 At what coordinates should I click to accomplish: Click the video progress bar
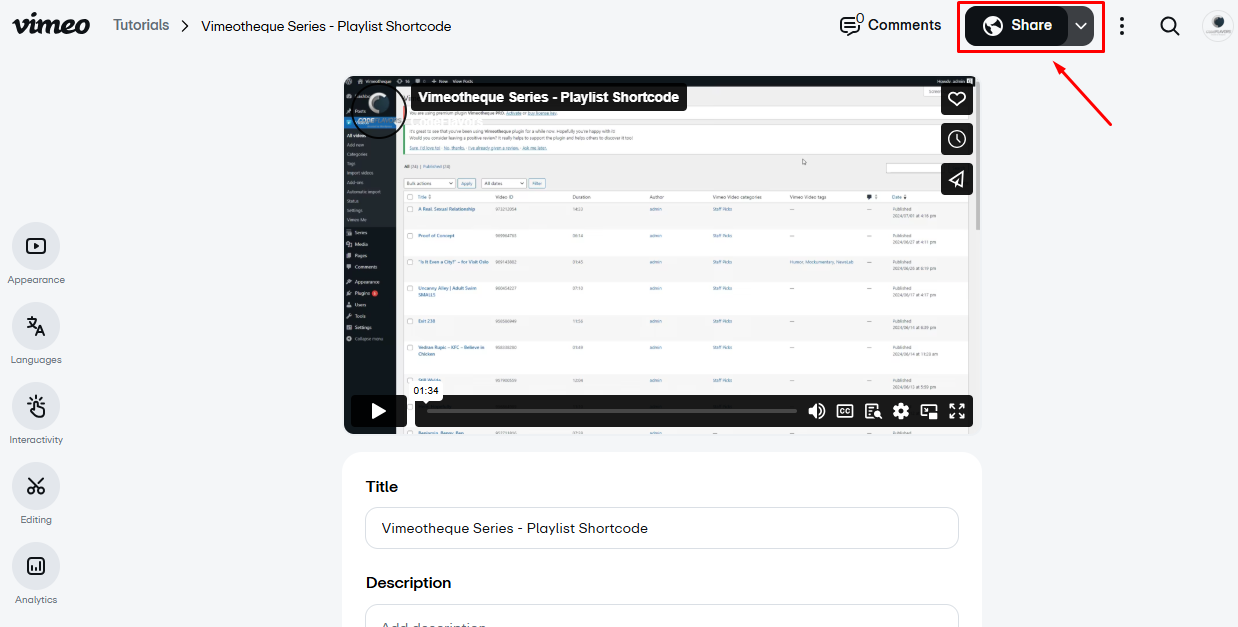[611, 411]
